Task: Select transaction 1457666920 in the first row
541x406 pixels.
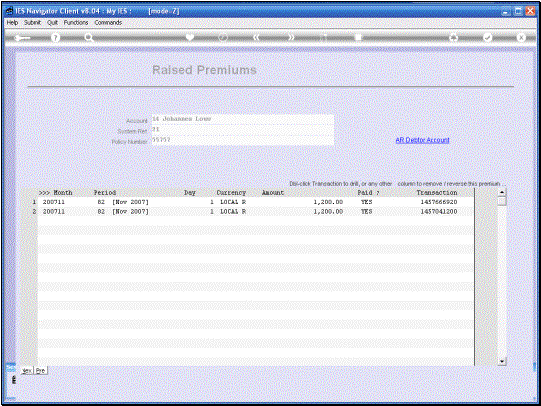Action: [x=439, y=202]
